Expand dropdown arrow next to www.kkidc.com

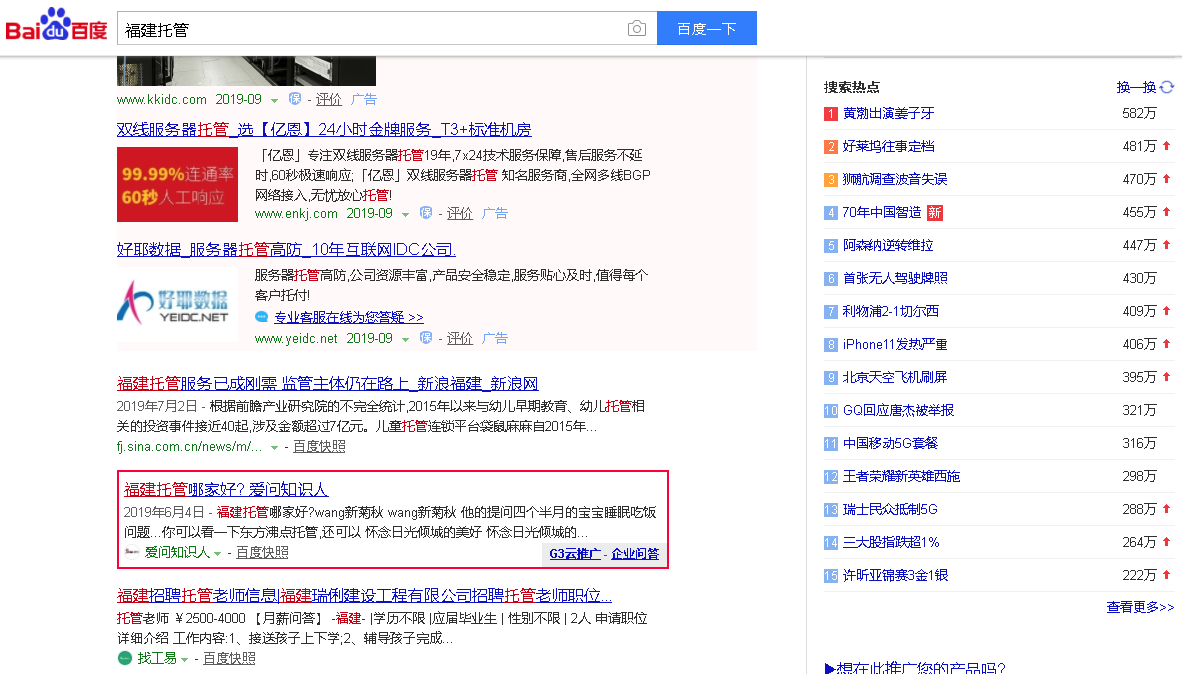tap(274, 100)
